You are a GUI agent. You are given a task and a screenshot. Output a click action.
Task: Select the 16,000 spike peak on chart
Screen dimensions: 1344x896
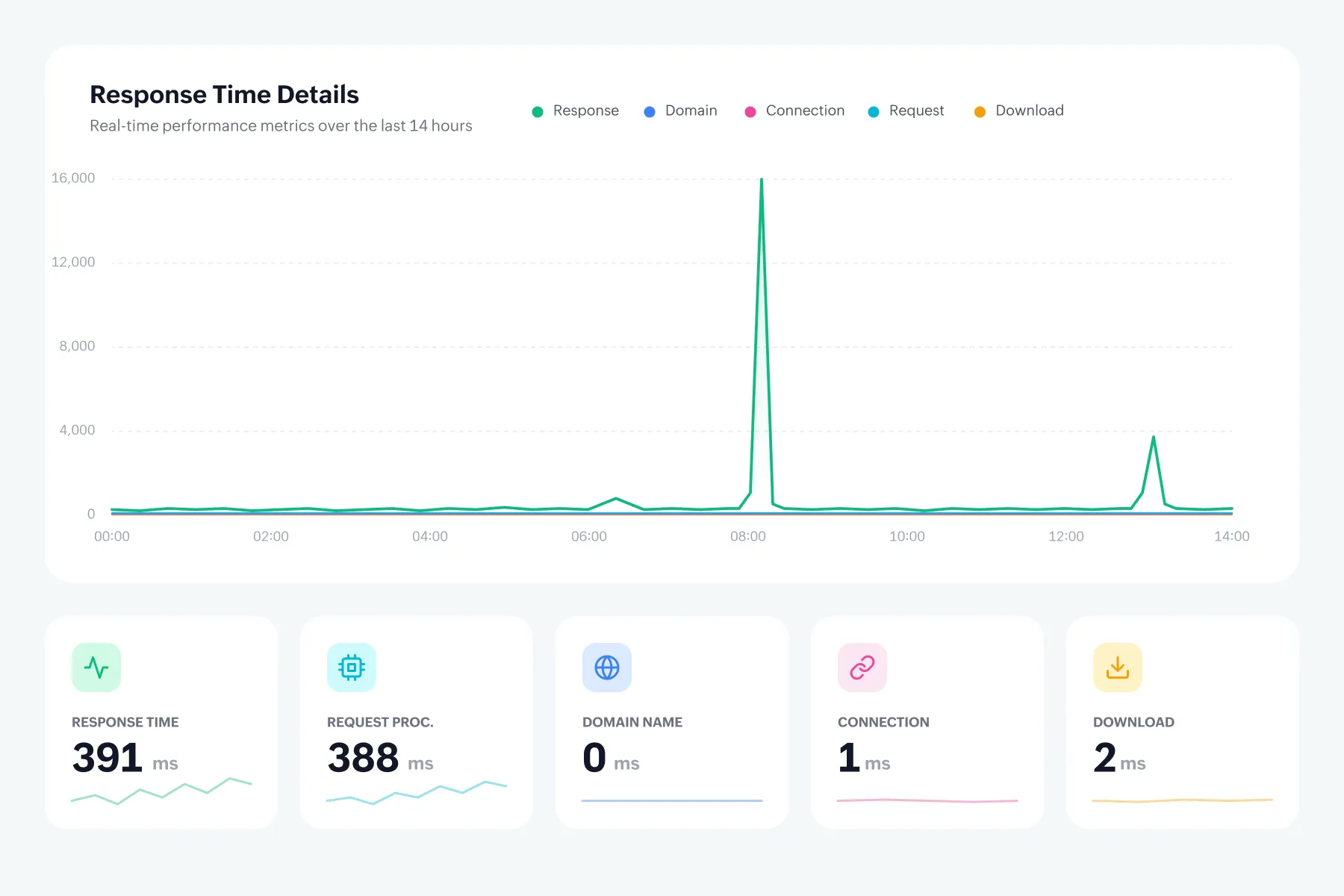click(x=762, y=180)
